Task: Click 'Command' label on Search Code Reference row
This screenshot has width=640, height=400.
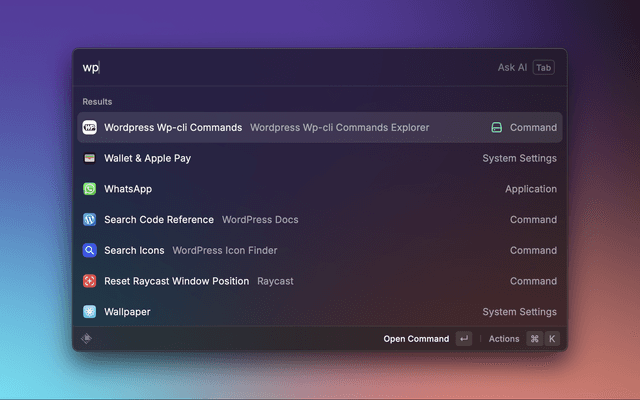Action: pos(533,220)
